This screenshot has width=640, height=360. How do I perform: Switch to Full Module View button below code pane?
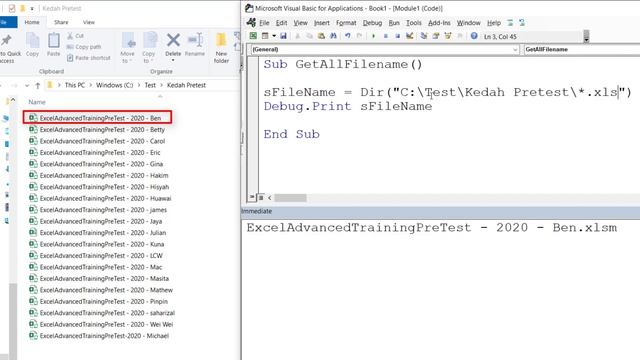point(261,198)
